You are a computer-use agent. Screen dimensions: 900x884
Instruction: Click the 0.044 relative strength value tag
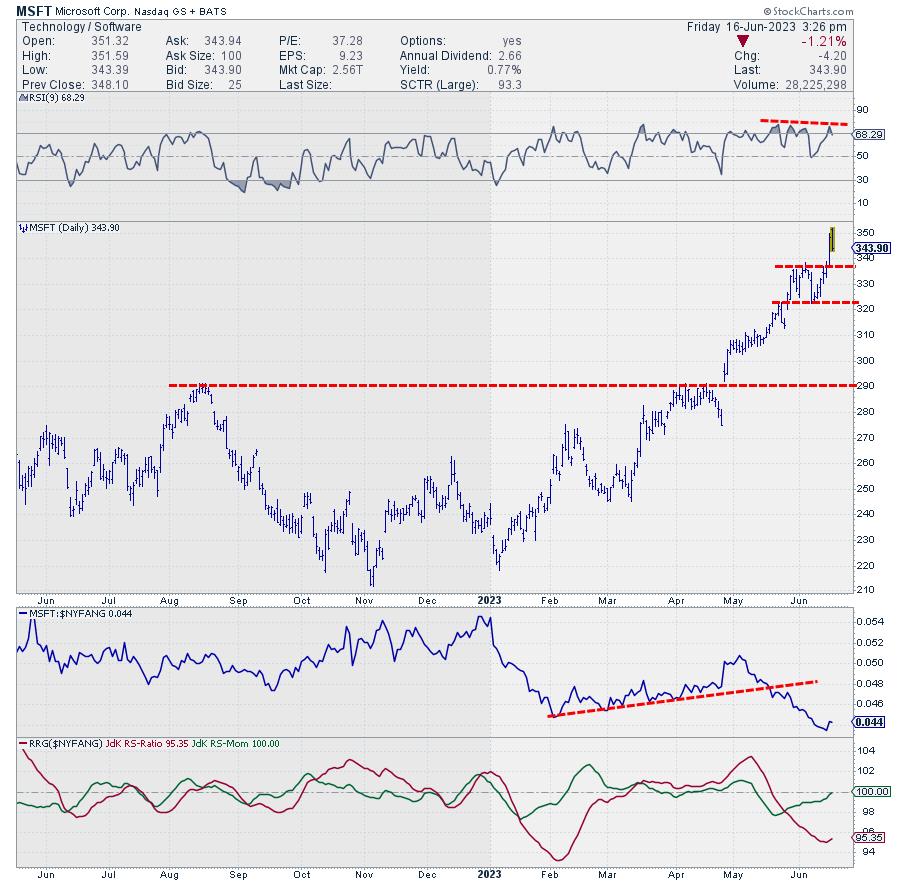pyautogui.click(x=866, y=723)
